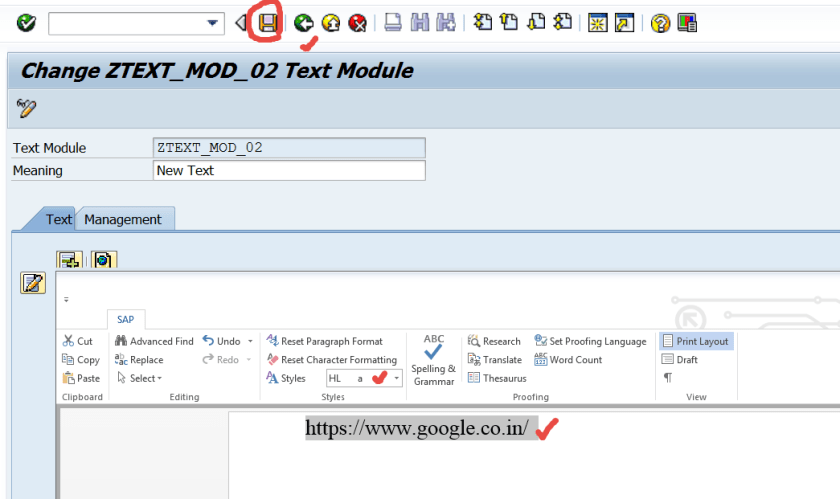The image size is (840, 499).
Task: Run Spelling & Grammar check
Action: [434, 360]
